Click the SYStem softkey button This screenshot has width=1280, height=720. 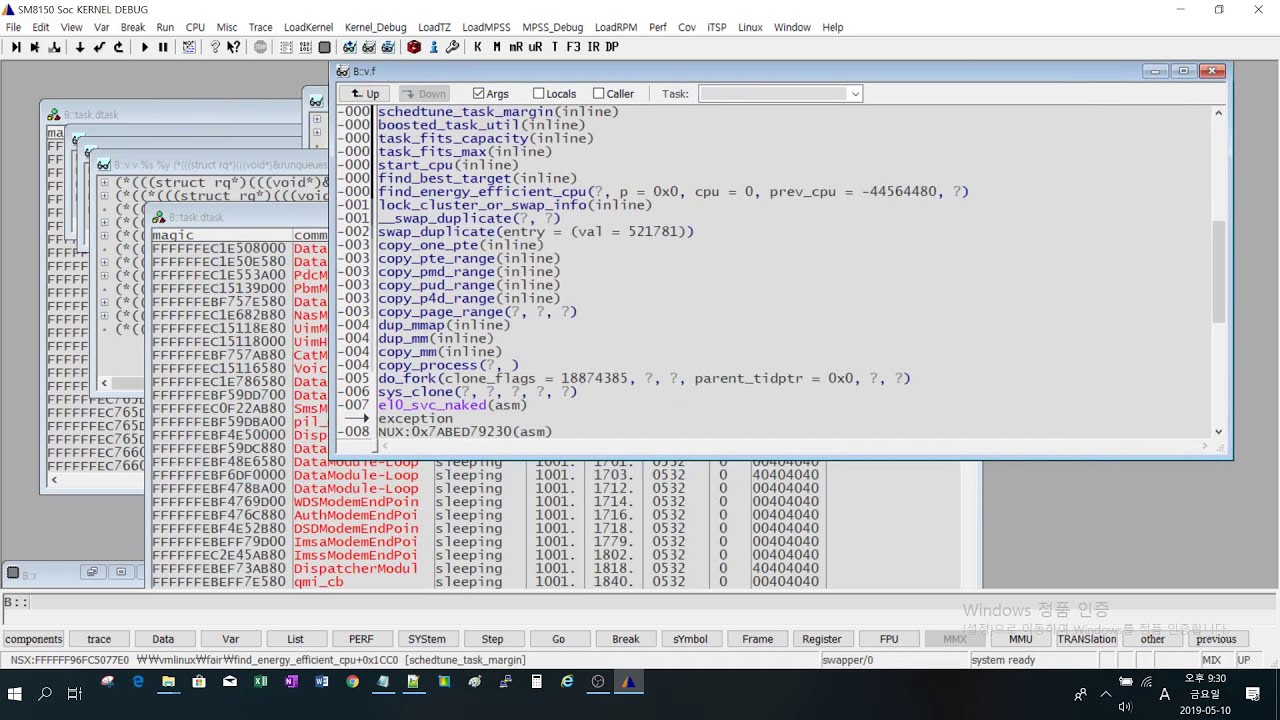coord(427,639)
